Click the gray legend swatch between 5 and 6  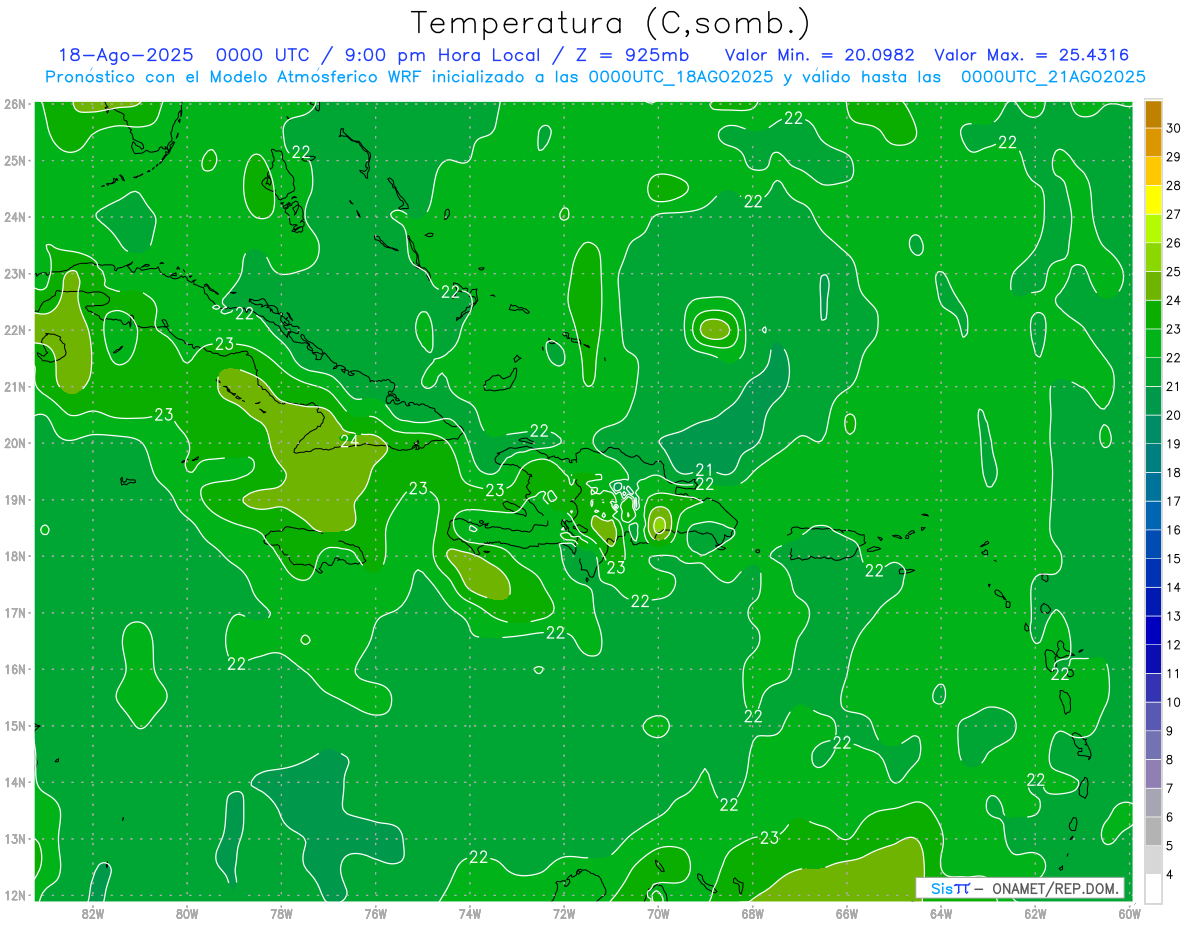pos(1153,832)
